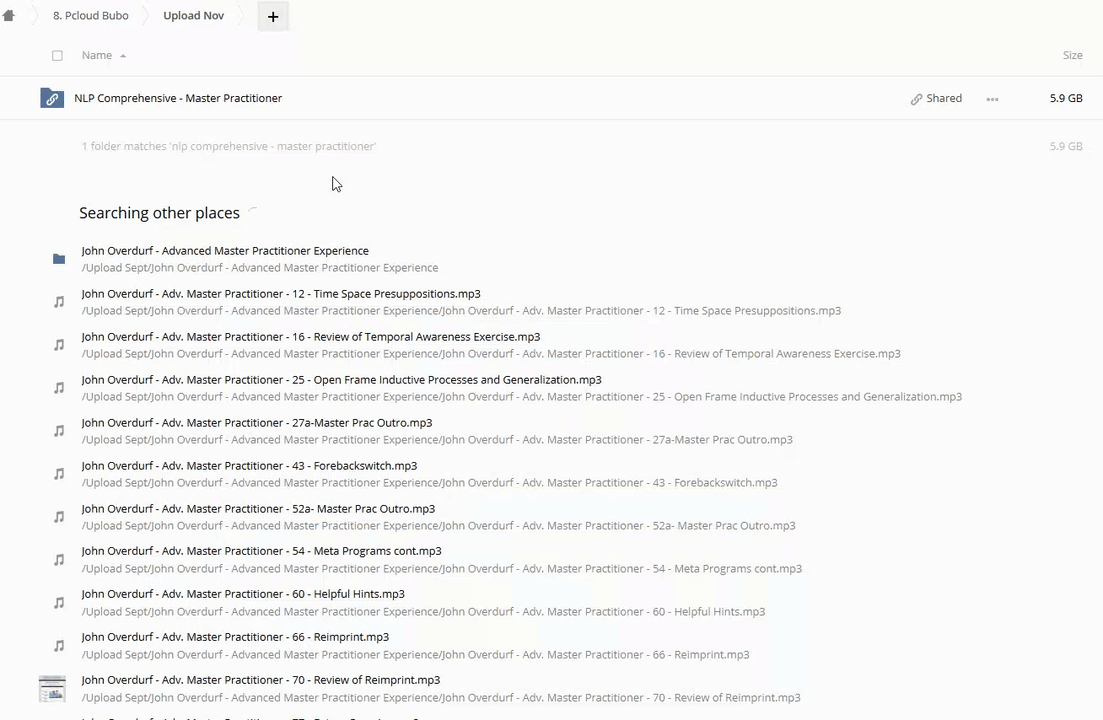The height and width of the screenshot is (720, 1103).
Task: Open the Shared link indicator
Action: pos(936,98)
